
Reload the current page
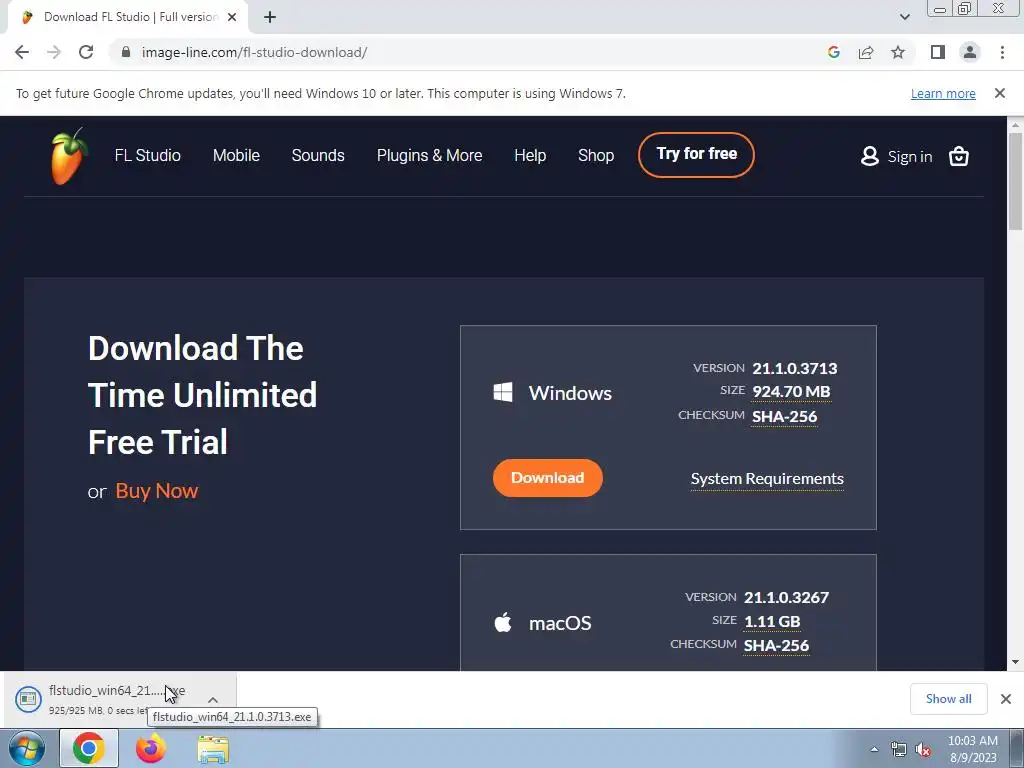click(86, 52)
